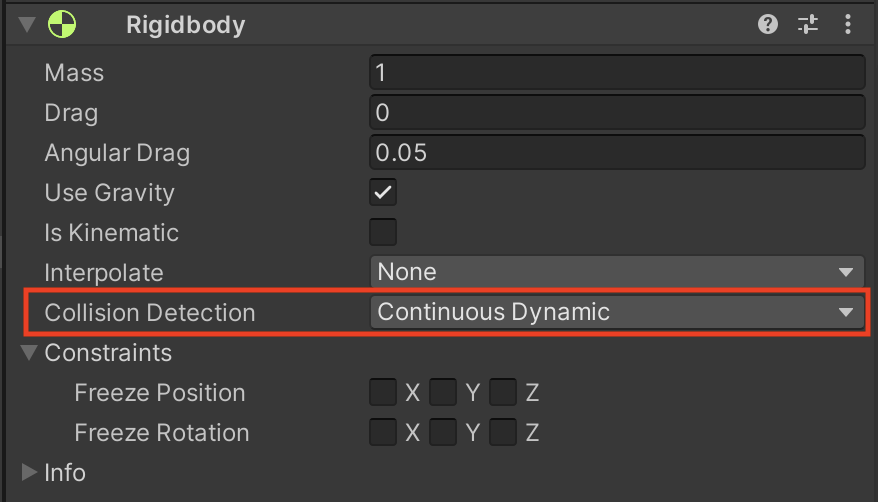Click the Angular Drag value field
This screenshot has width=878, height=502.
coord(616,153)
